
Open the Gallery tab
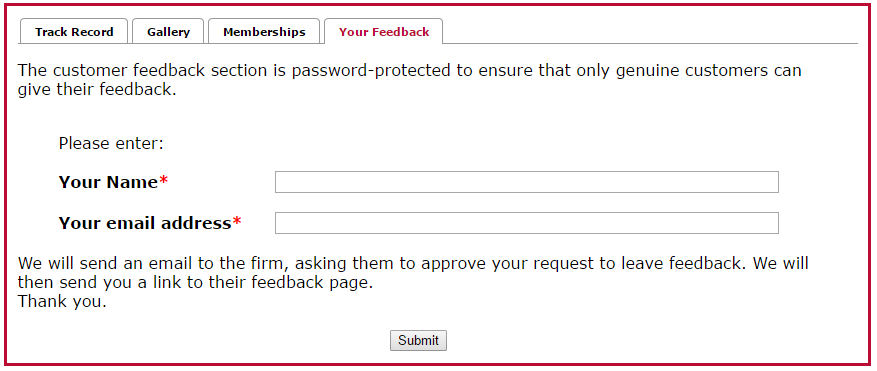(168, 31)
